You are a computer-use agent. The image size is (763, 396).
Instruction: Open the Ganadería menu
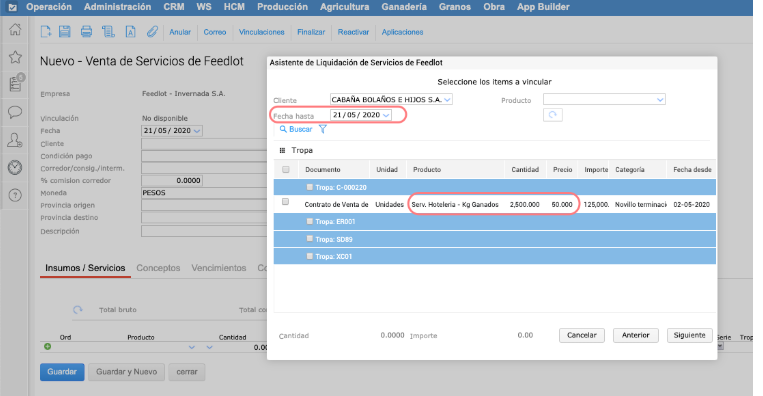404,7
